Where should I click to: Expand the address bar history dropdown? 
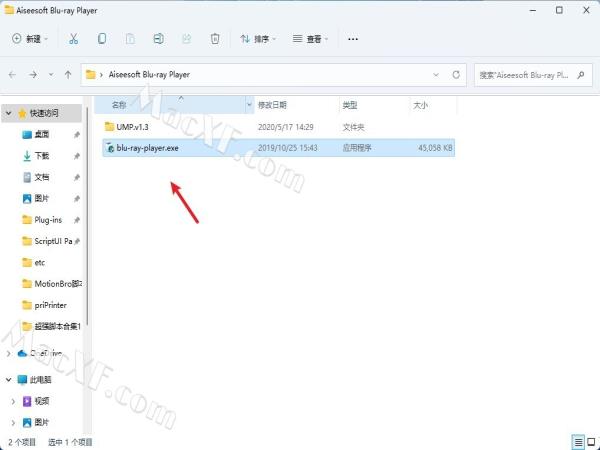click(436, 75)
